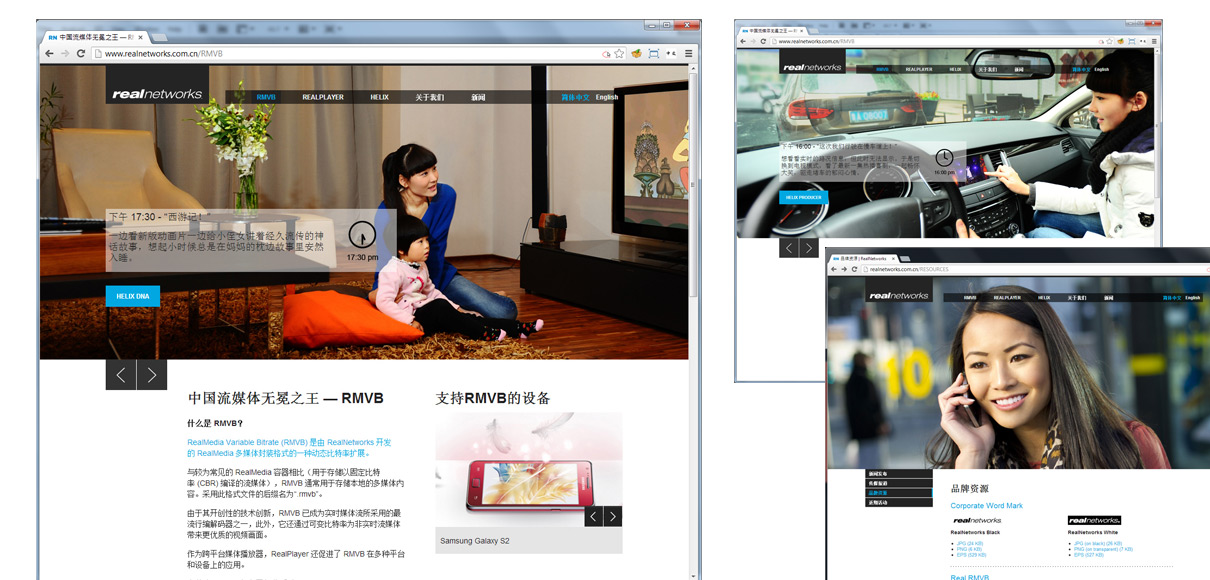Image resolution: width=1210 pixels, height=580 pixels.
Task: Open the Corporate Word Mark link
Action: pos(987,506)
